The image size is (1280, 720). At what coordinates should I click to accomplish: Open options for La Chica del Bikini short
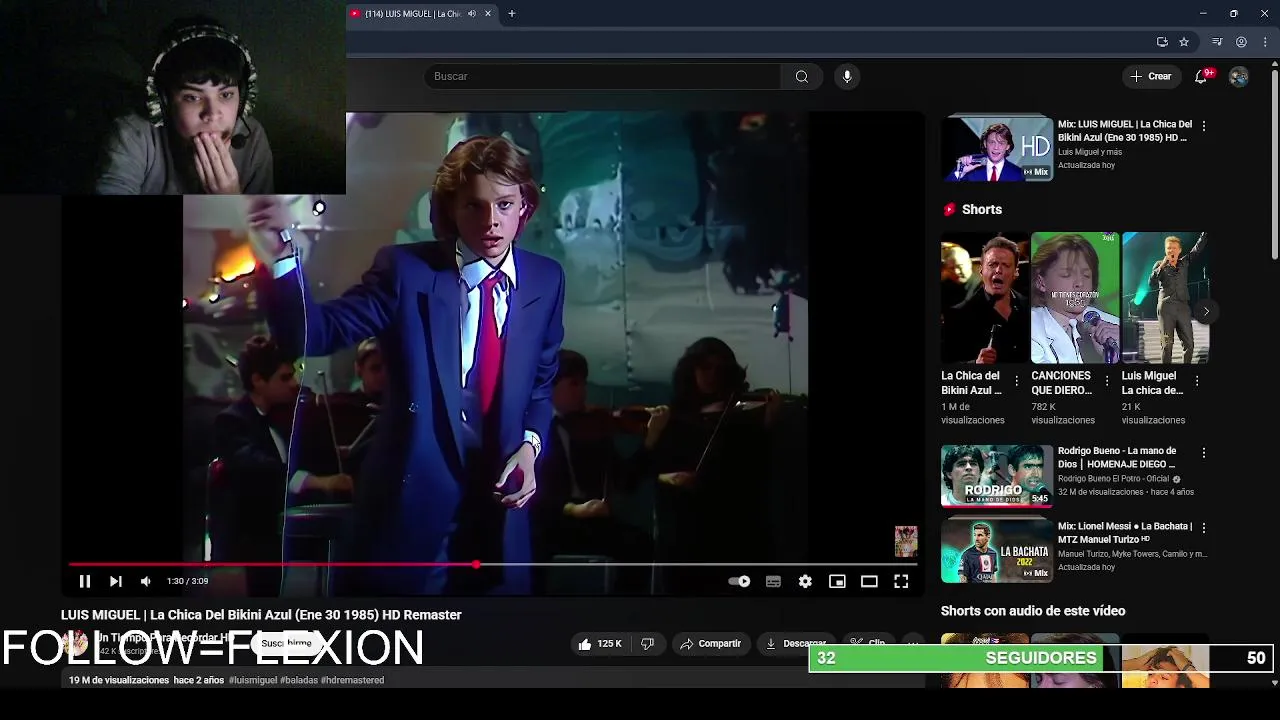coord(1017,381)
